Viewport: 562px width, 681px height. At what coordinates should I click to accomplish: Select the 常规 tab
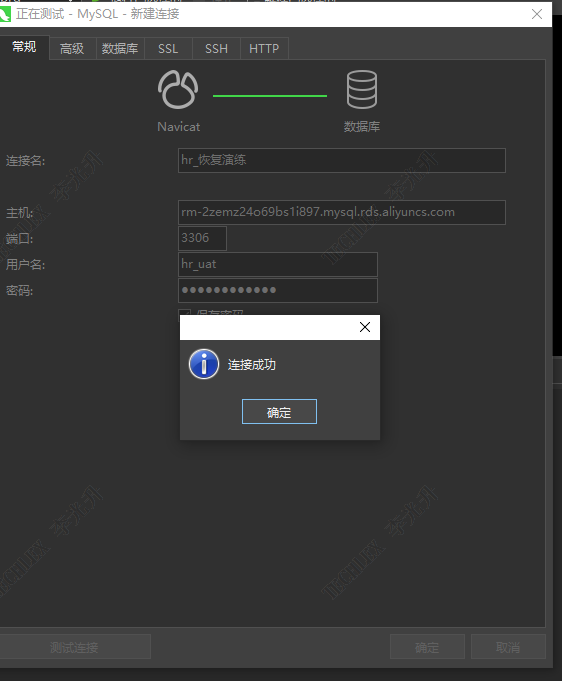point(24,47)
